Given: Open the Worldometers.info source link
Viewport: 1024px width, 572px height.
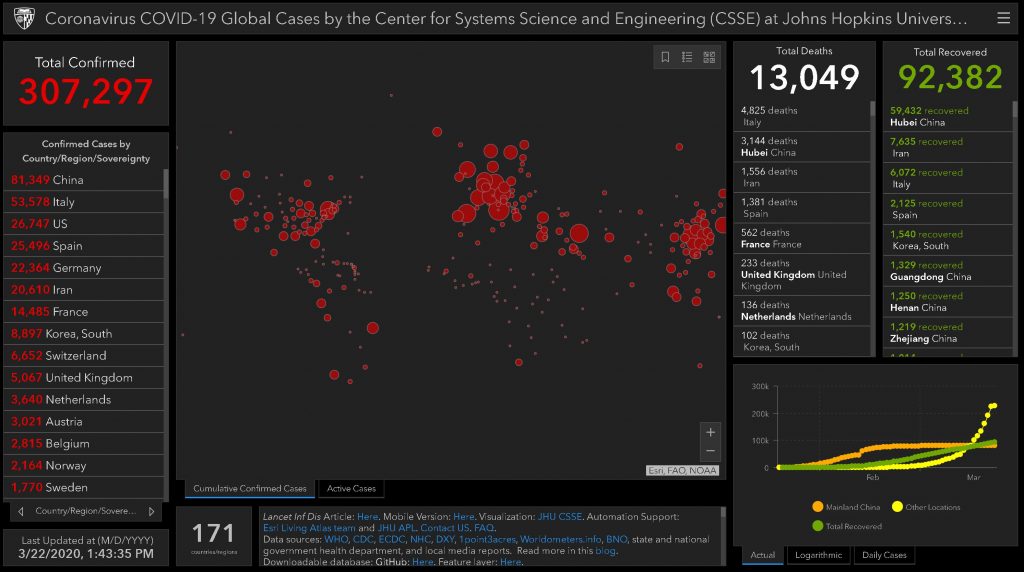Looking at the screenshot, I should [x=560, y=539].
